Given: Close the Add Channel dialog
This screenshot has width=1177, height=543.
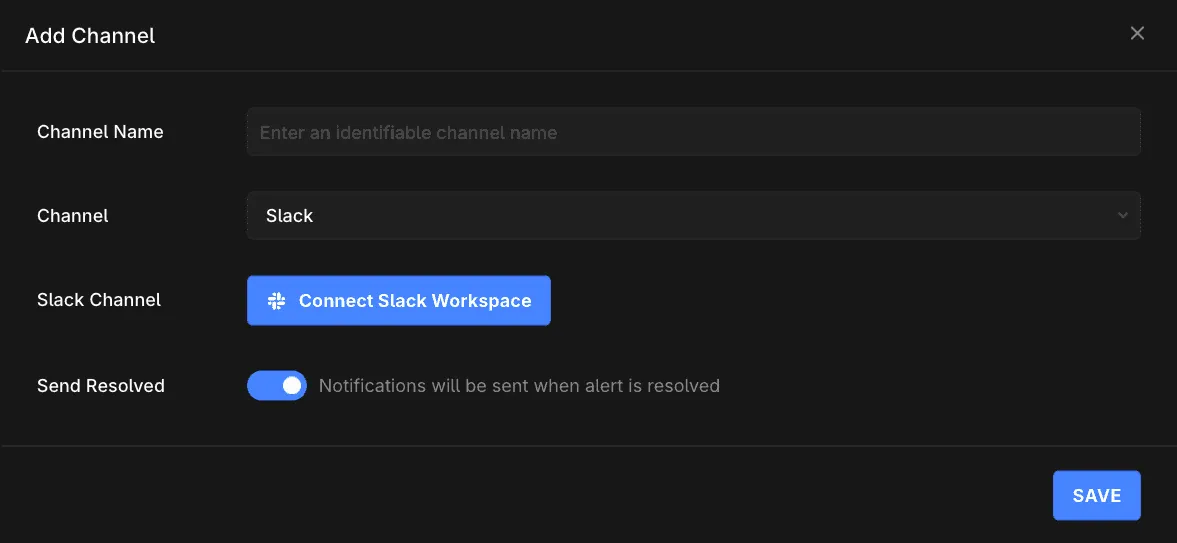Looking at the screenshot, I should [1137, 33].
